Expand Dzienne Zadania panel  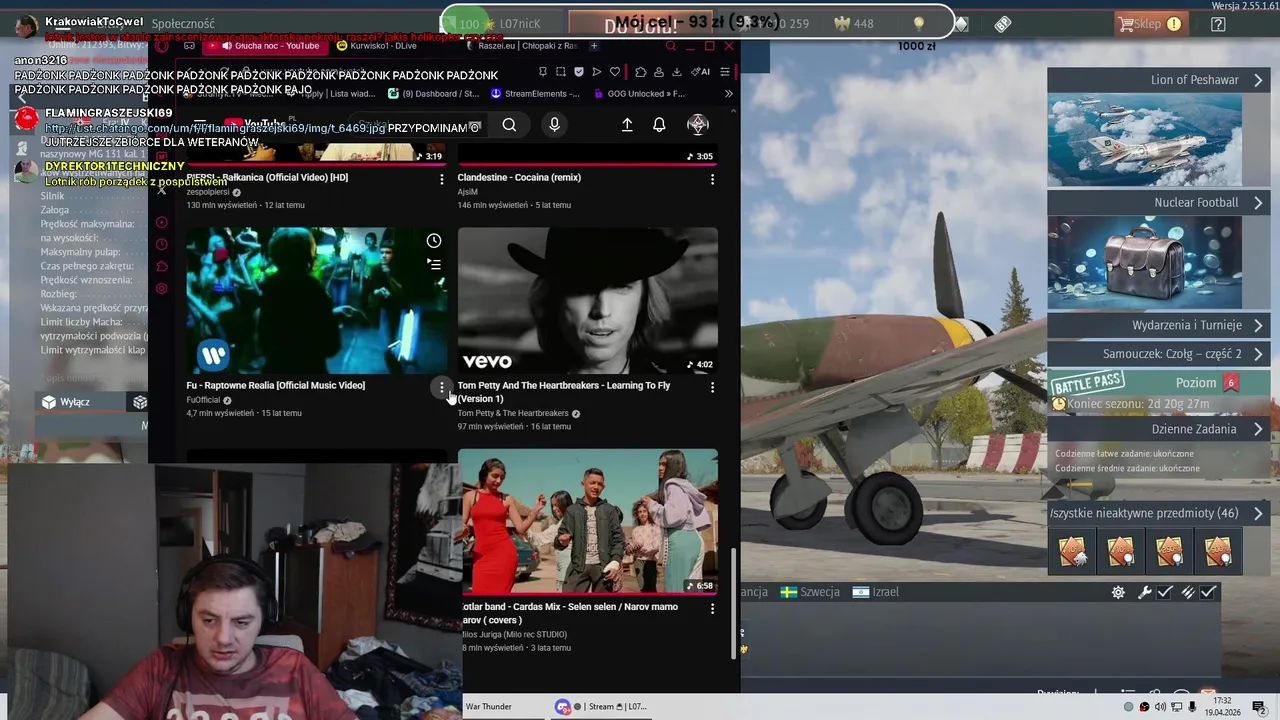1159,429
